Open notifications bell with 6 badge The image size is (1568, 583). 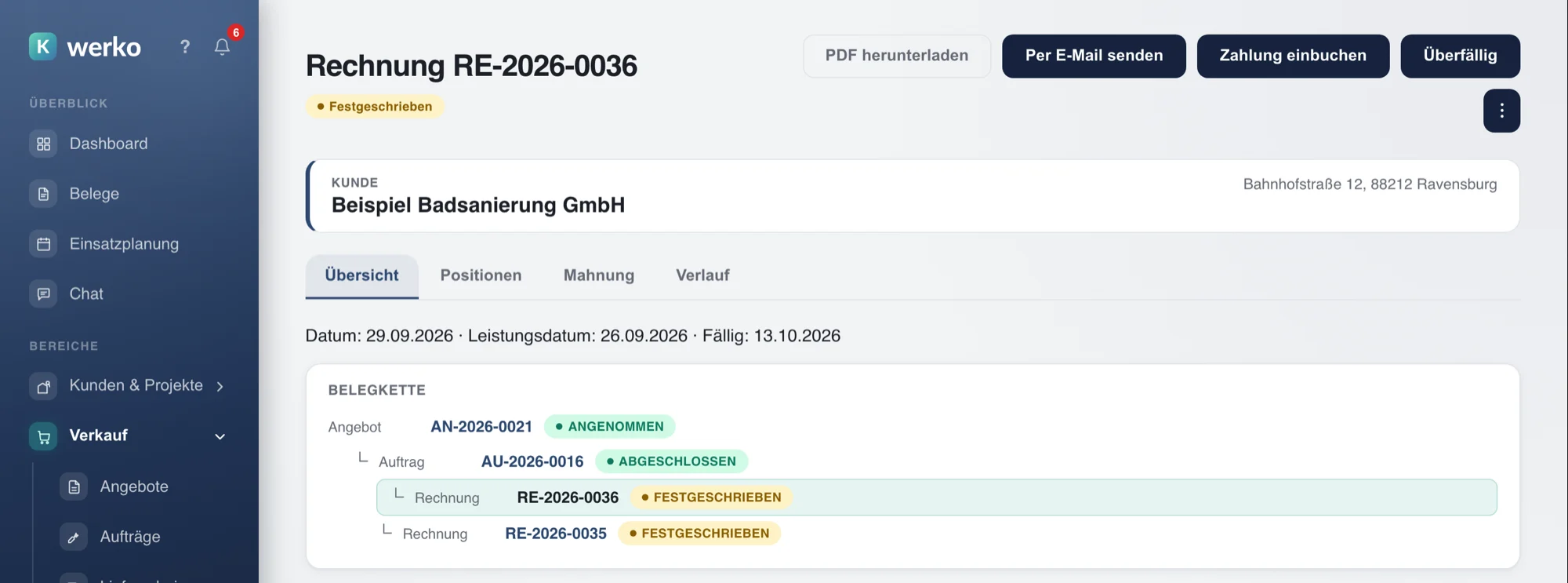click(x=223, y=47)
